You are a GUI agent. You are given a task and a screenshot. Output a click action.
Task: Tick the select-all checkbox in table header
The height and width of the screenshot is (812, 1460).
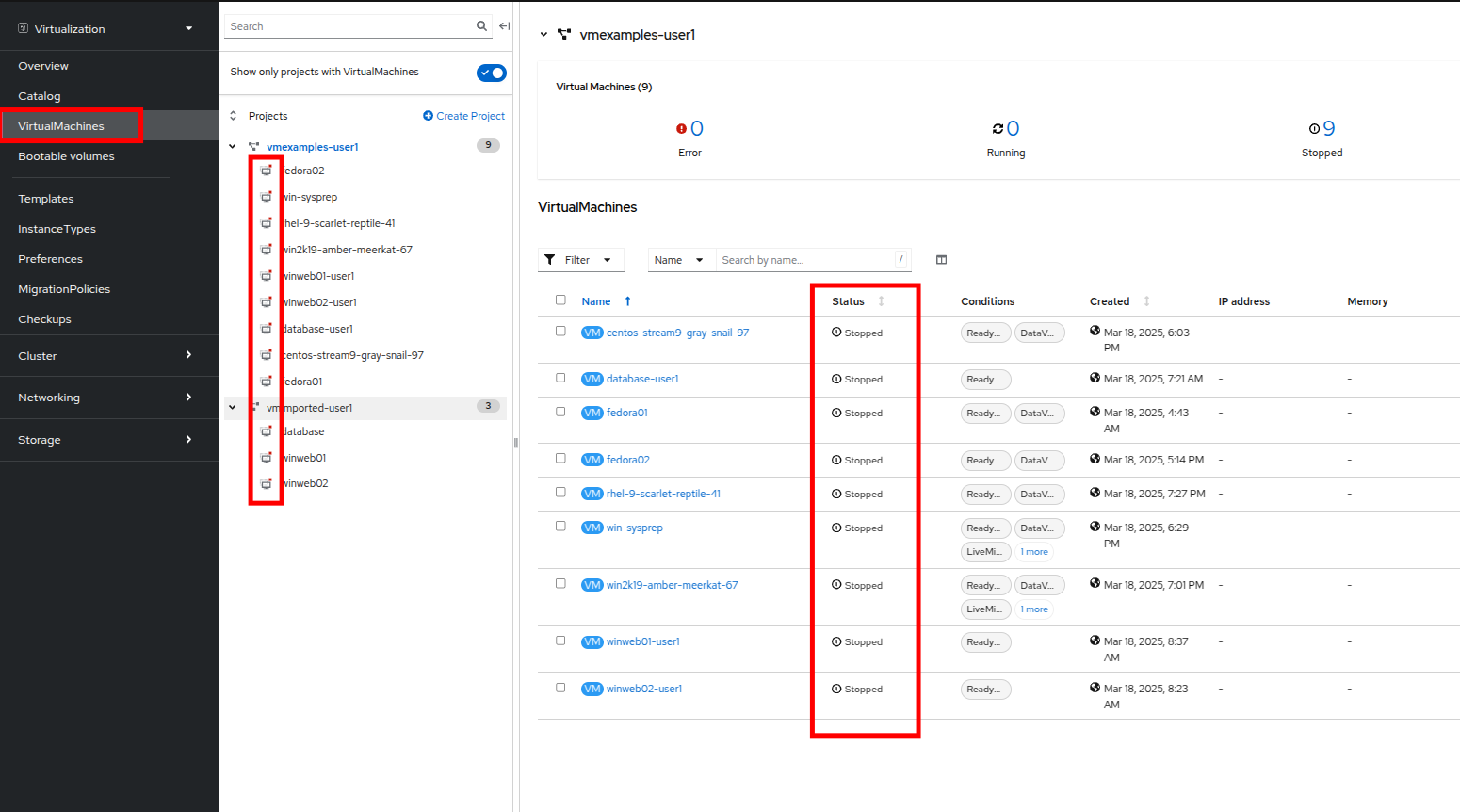point(560,300)
